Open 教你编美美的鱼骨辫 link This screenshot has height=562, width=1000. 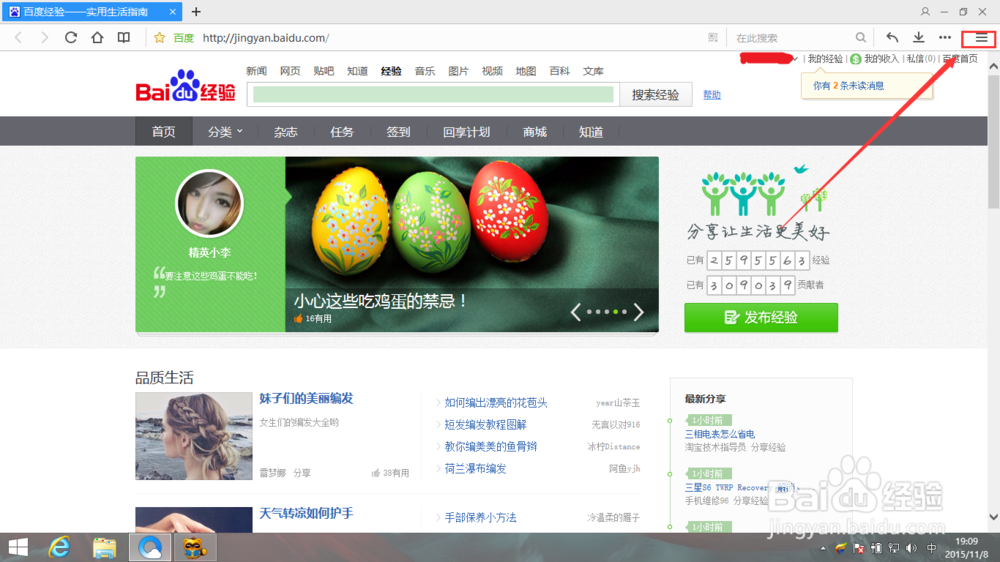[x=490, y=447]
